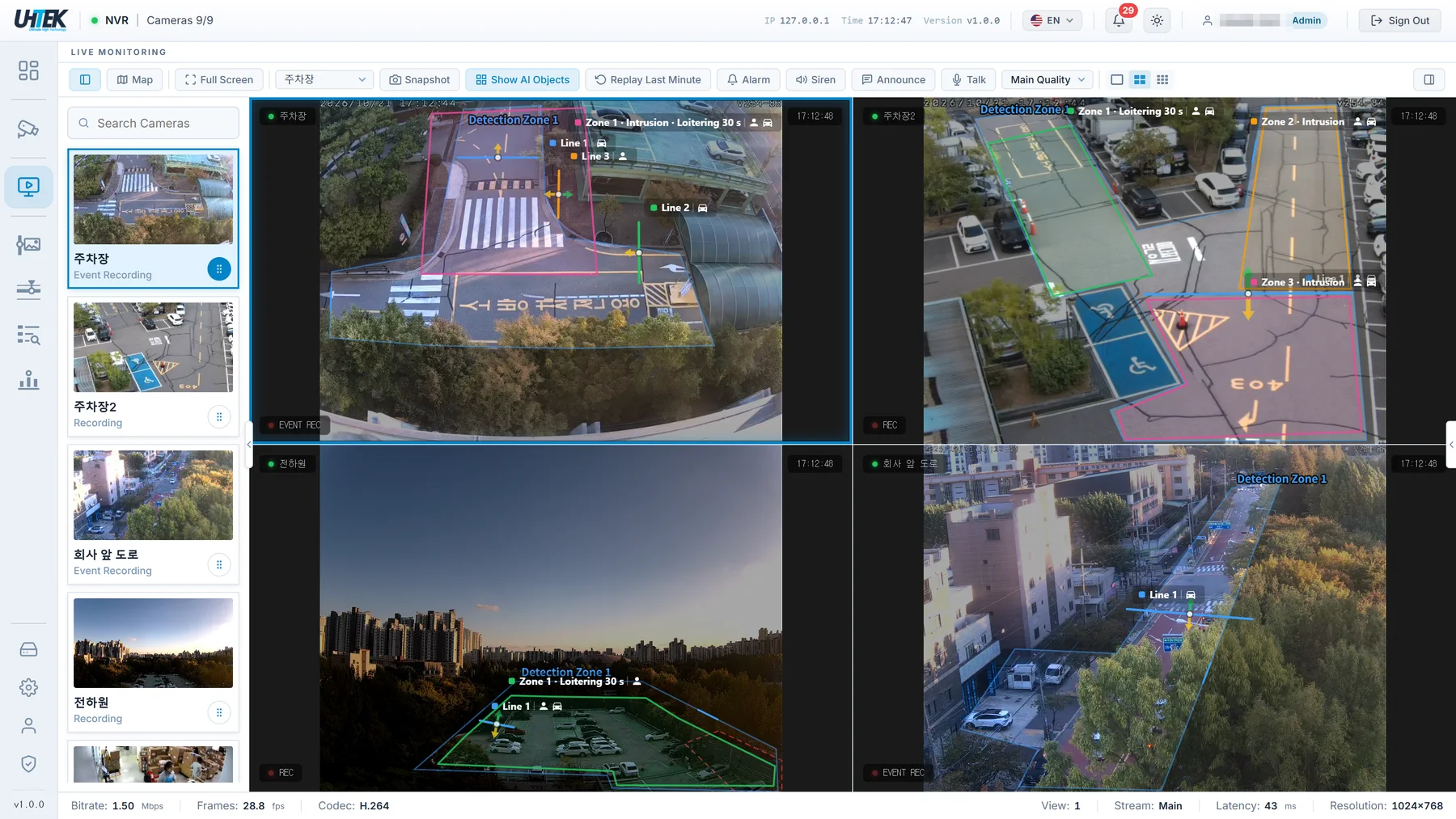Open the snapshot gallery sidebar icon
Screen dimensions: 1456x819
click(x=28, y=244)
